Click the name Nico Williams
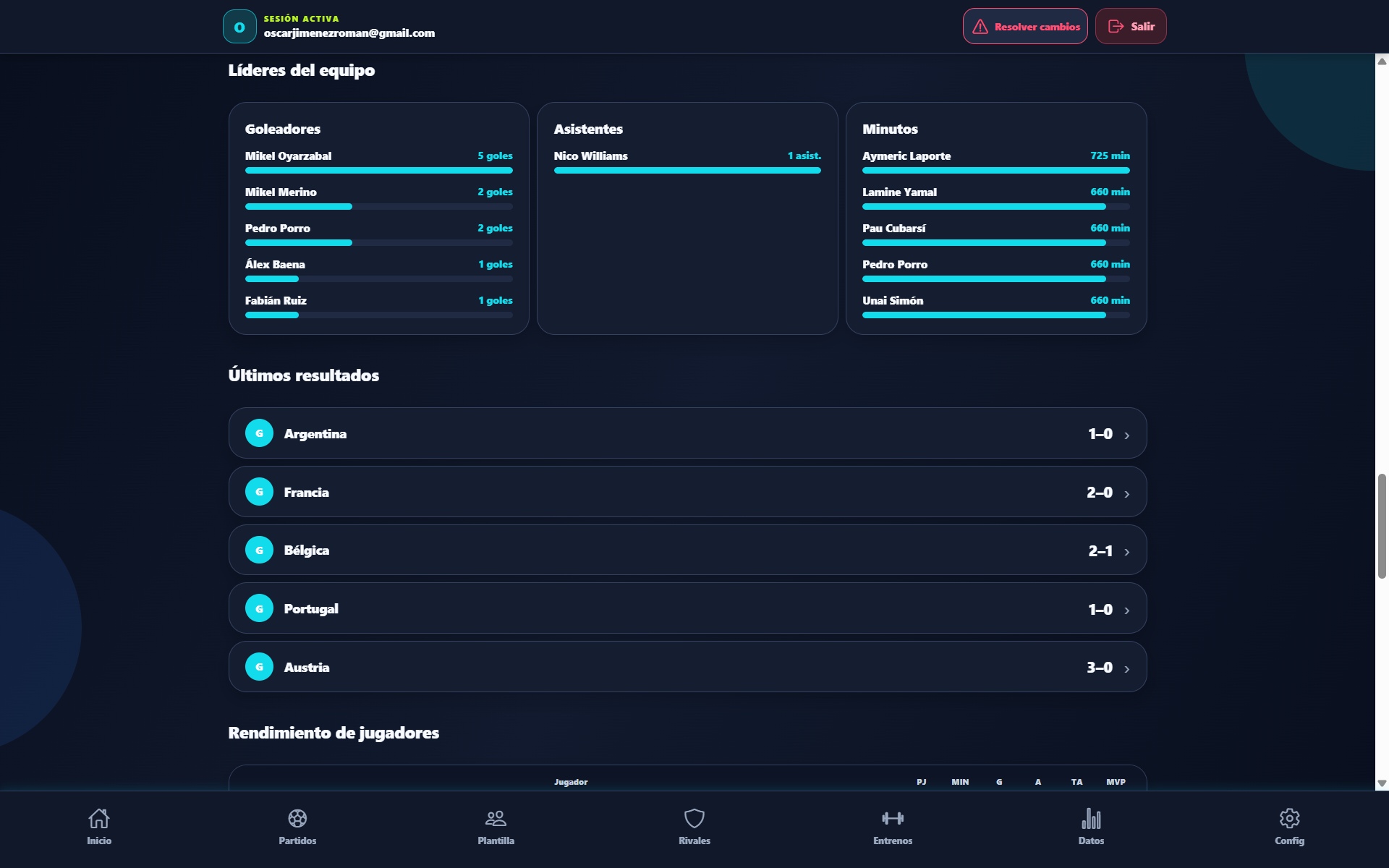Viewport: 1389px width, 868px height. pos(591,156)
